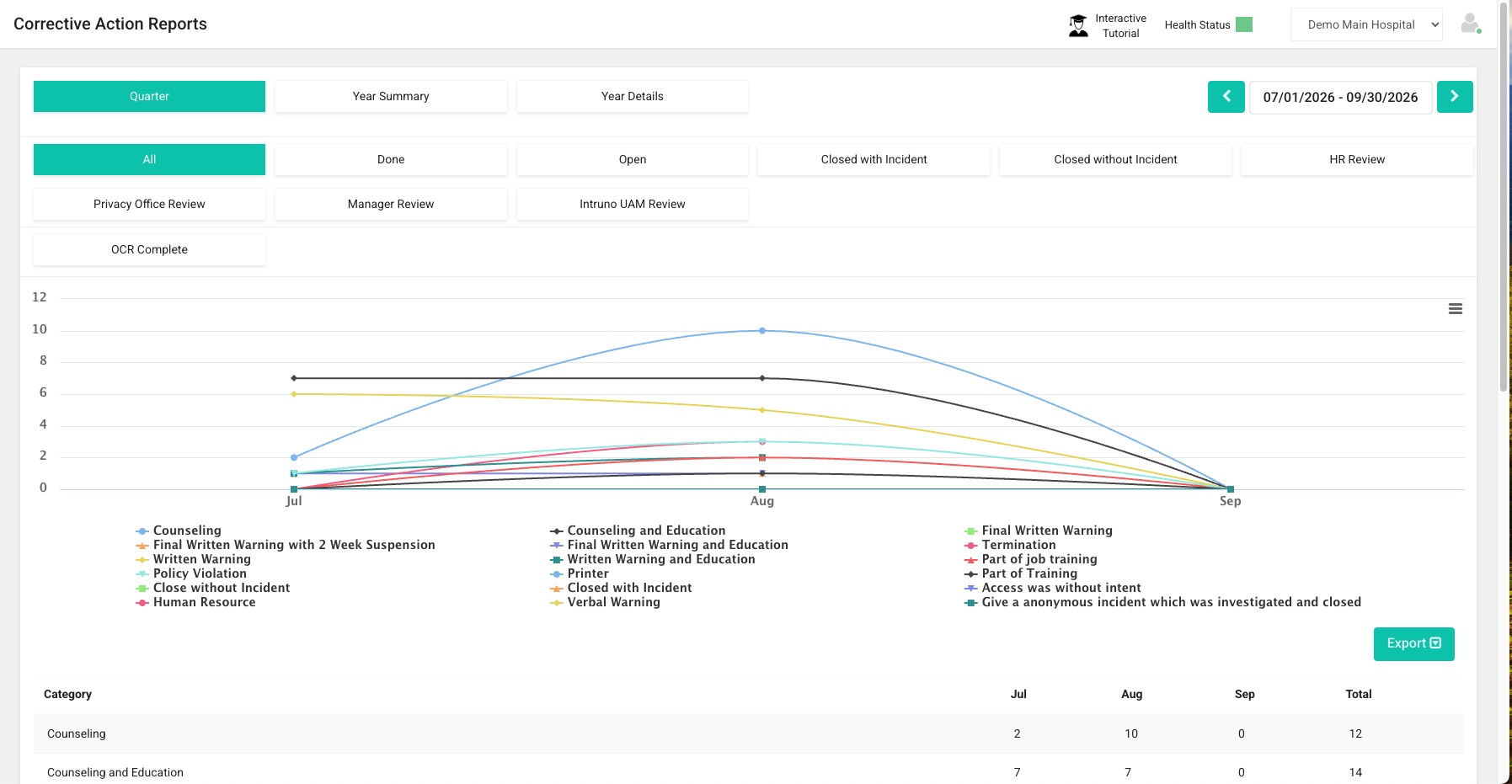Image resolution: width=1512 pixels, height=784 pixels.
Task: Toggle the Verbal Warning legend series
Action: pos(606,602)
